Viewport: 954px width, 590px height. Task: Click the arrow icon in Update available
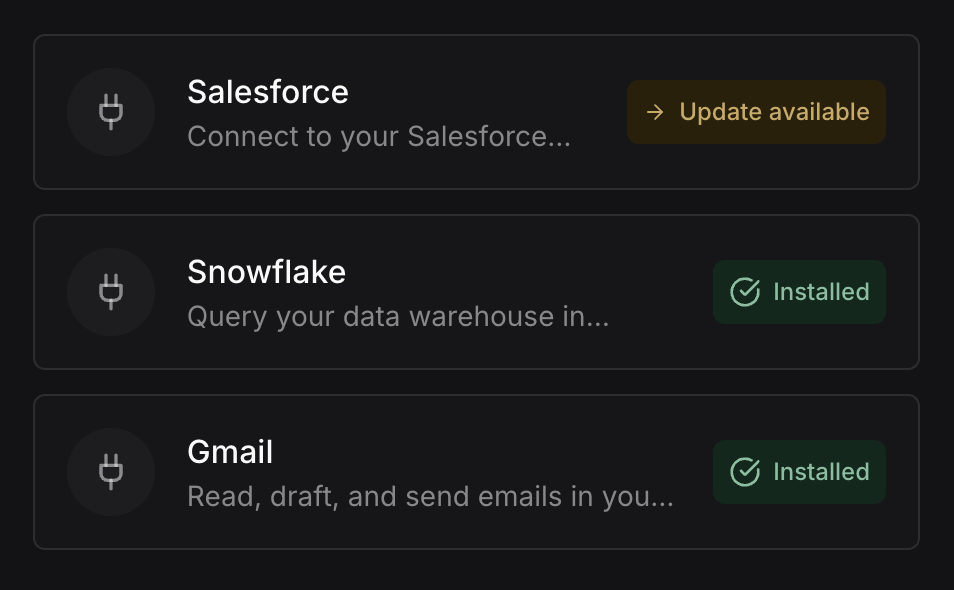(x=656, y=112)
